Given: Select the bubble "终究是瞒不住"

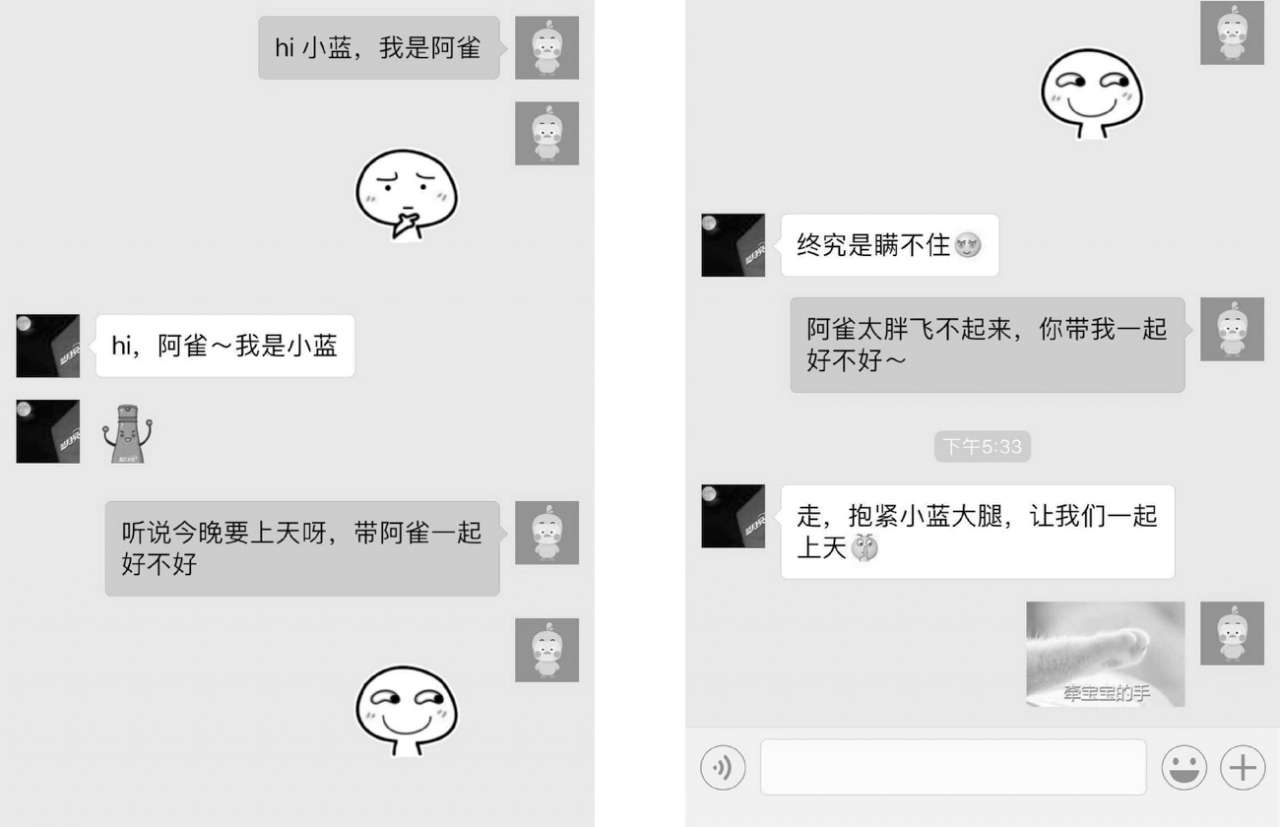Looking at the screenshot, I should tap(890, 245).
